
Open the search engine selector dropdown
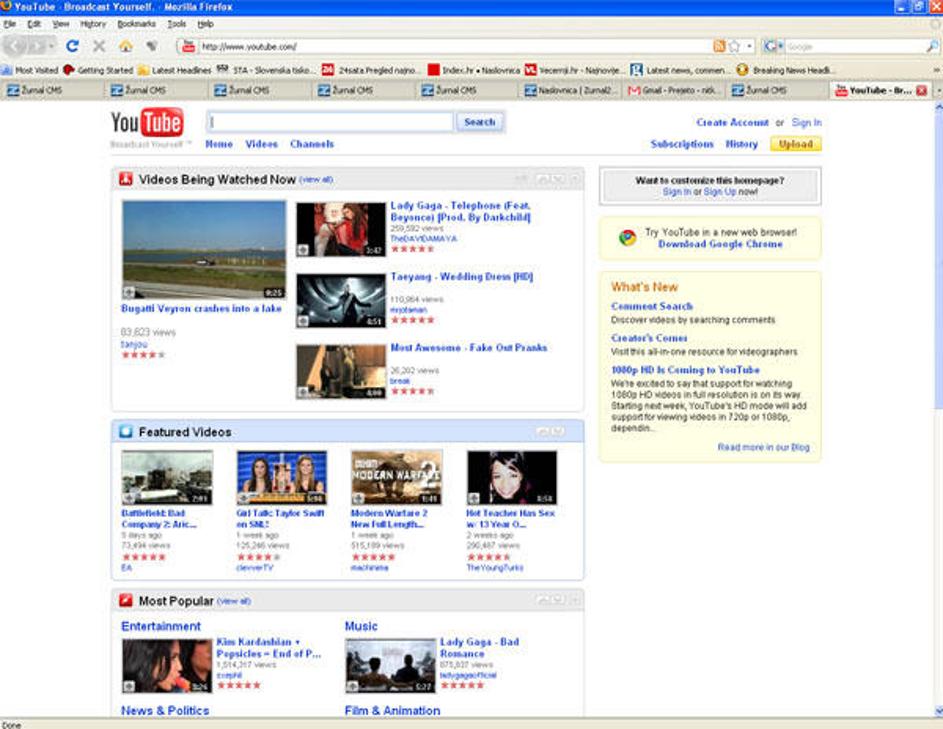pyautogui.click(x=779, y=46)
